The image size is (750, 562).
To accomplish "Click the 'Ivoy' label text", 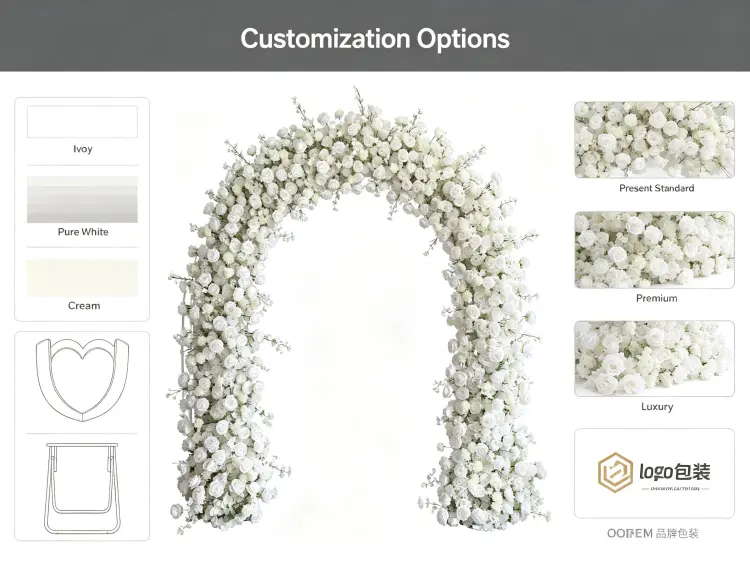I will pos(83,149).
